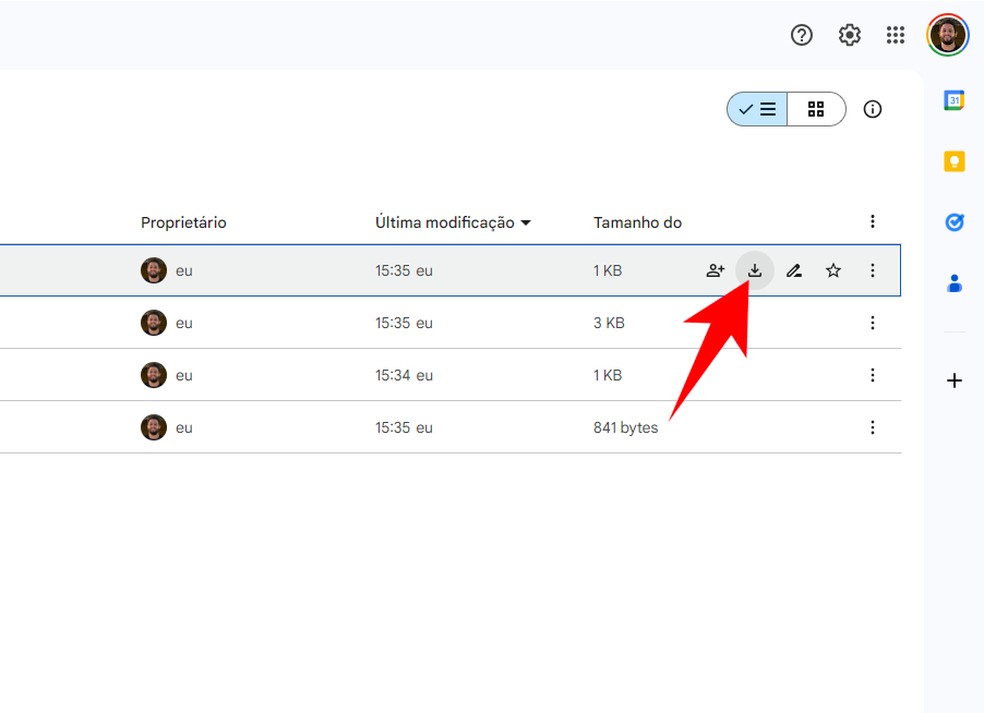Open Drive settings
Image resolution: width=984 pixels, height=713 pixels.
click(x=849, y=35)
